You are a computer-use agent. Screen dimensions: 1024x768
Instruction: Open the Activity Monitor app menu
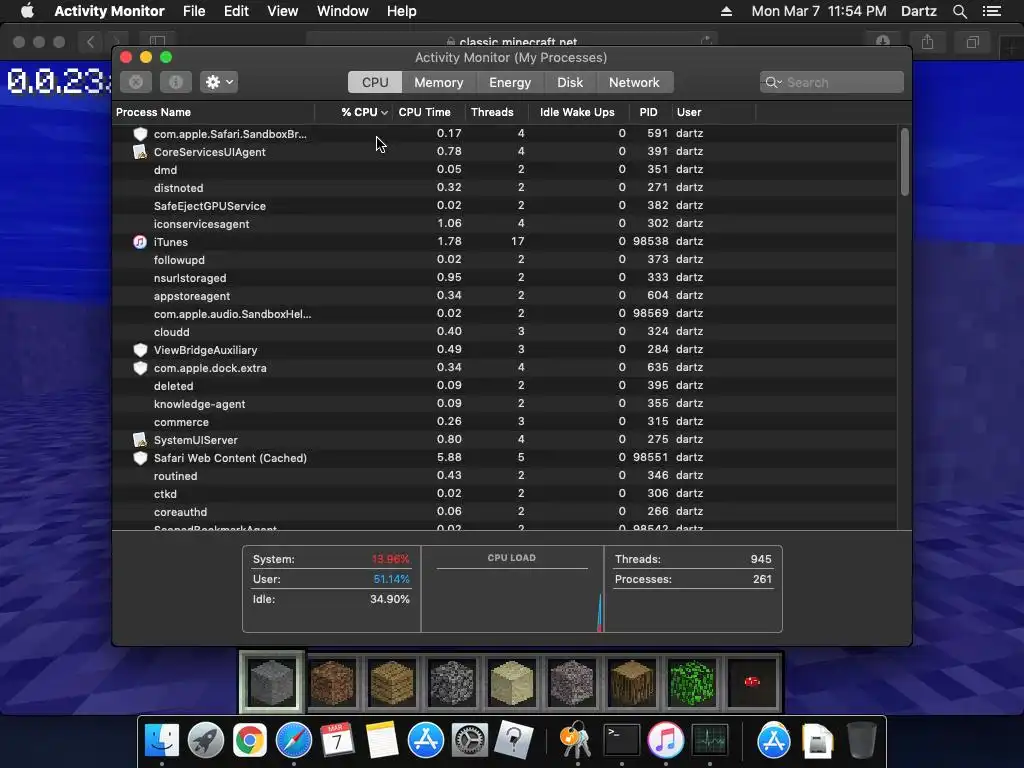tap(109, 11)
